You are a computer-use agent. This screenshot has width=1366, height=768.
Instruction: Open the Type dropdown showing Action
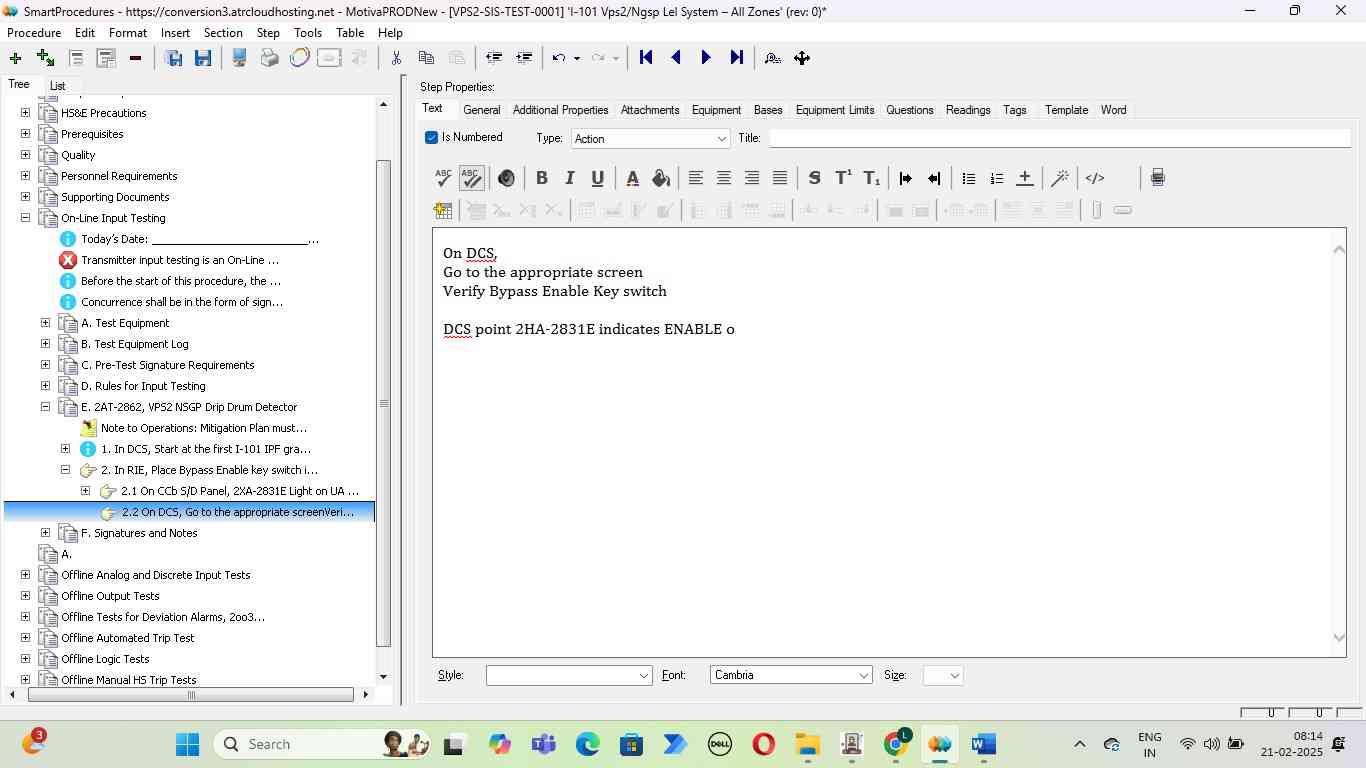[x=650, y=139]
